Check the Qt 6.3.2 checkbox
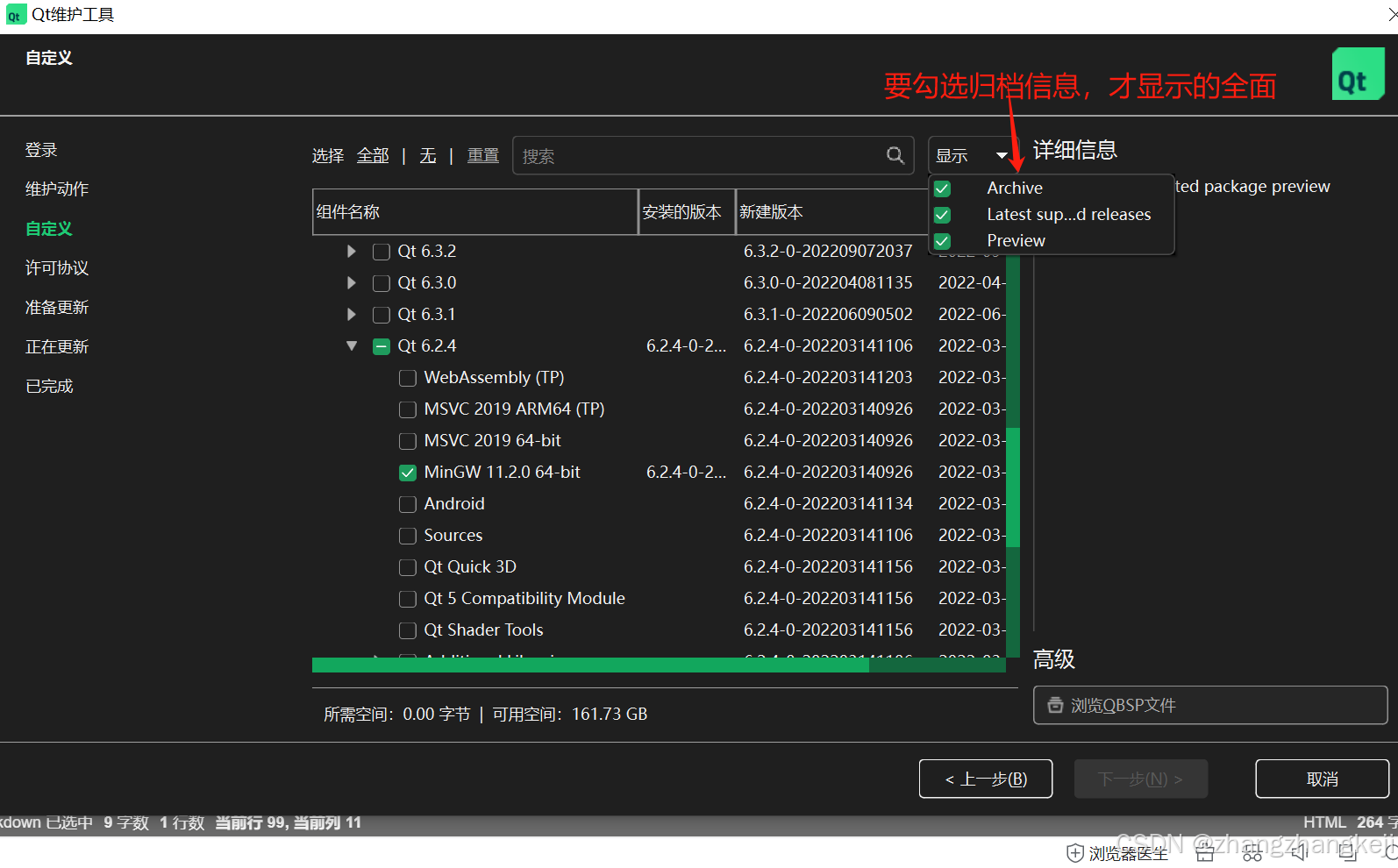The width and height of the screenshot is (1398, 868). (x=382, y=252)
